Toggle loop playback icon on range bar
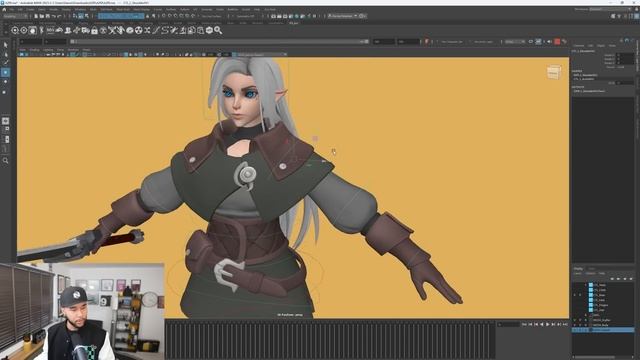640x360 pixels. (x=531, y=42)
